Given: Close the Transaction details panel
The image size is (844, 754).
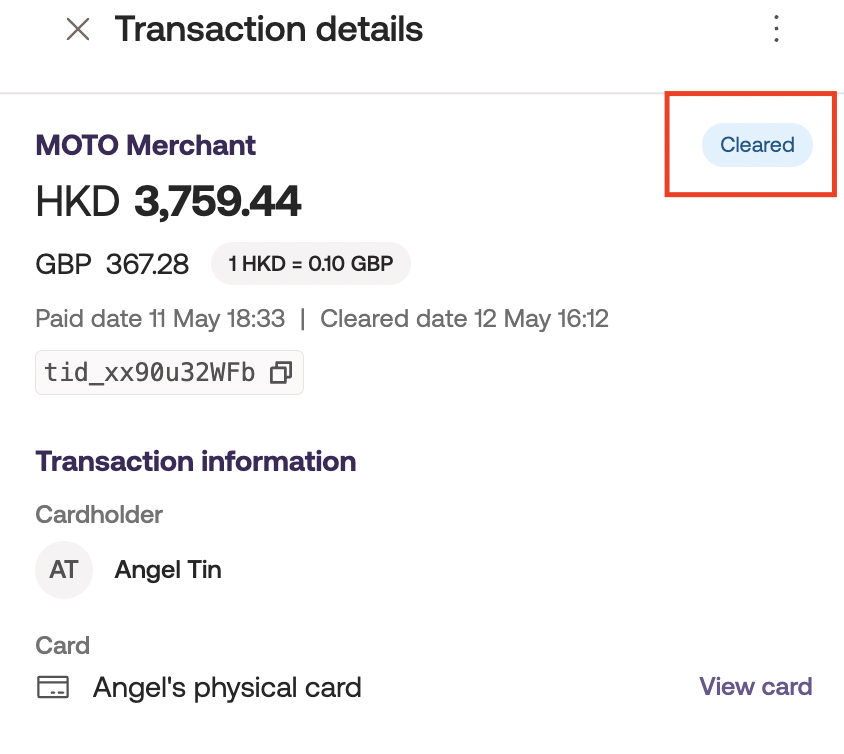Looking at the screenshot, I should click(78, 30).
